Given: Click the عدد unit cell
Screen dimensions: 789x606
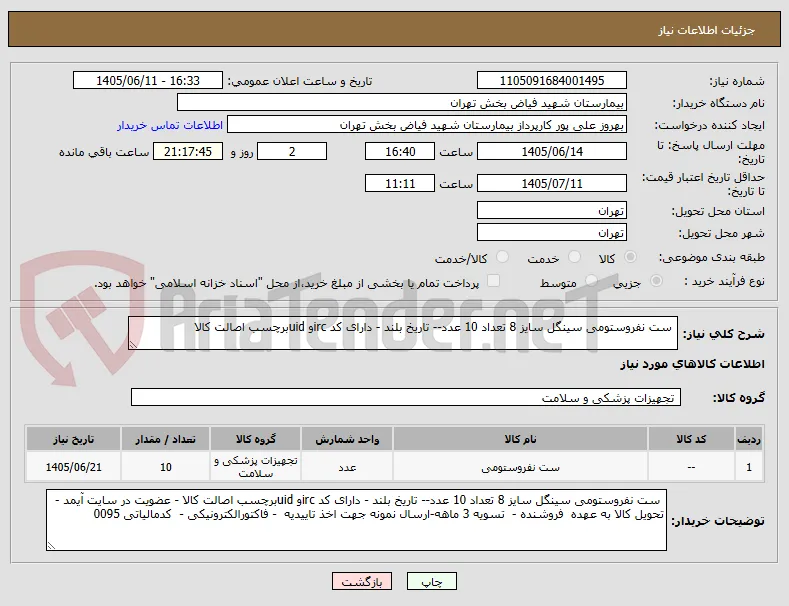Looking at the screenshot, I should (347, 467).
